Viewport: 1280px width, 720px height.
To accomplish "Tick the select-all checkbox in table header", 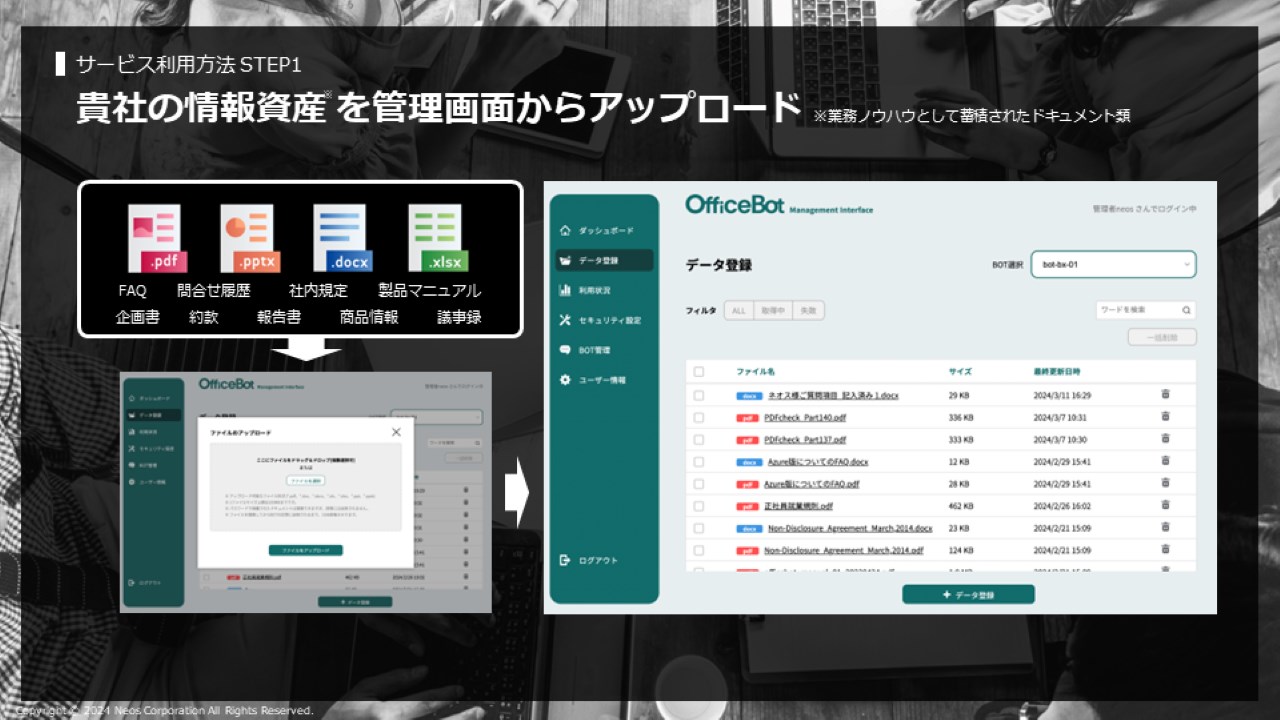I will (699, 371).
